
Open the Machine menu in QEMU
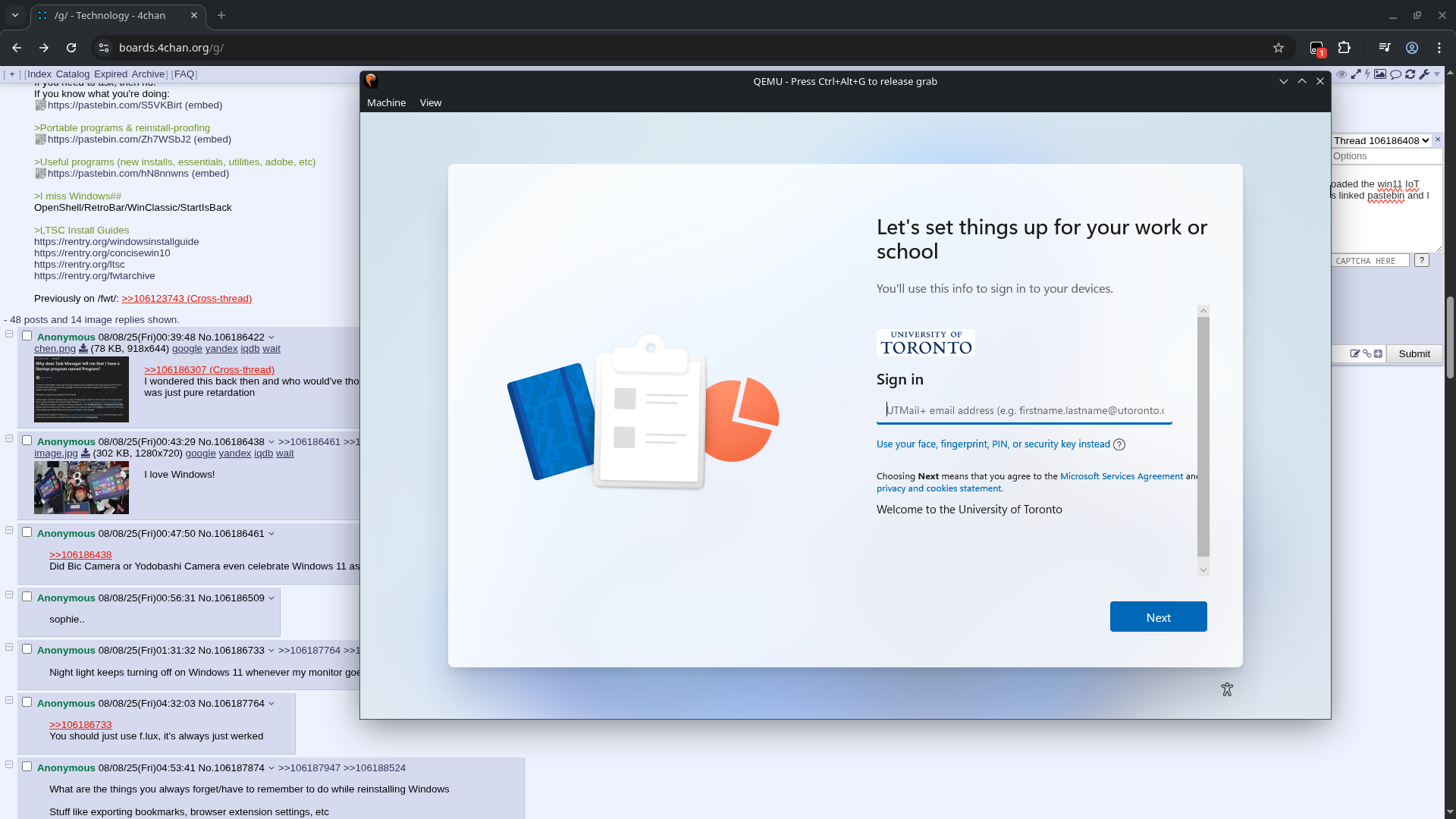tap(386, 102)
